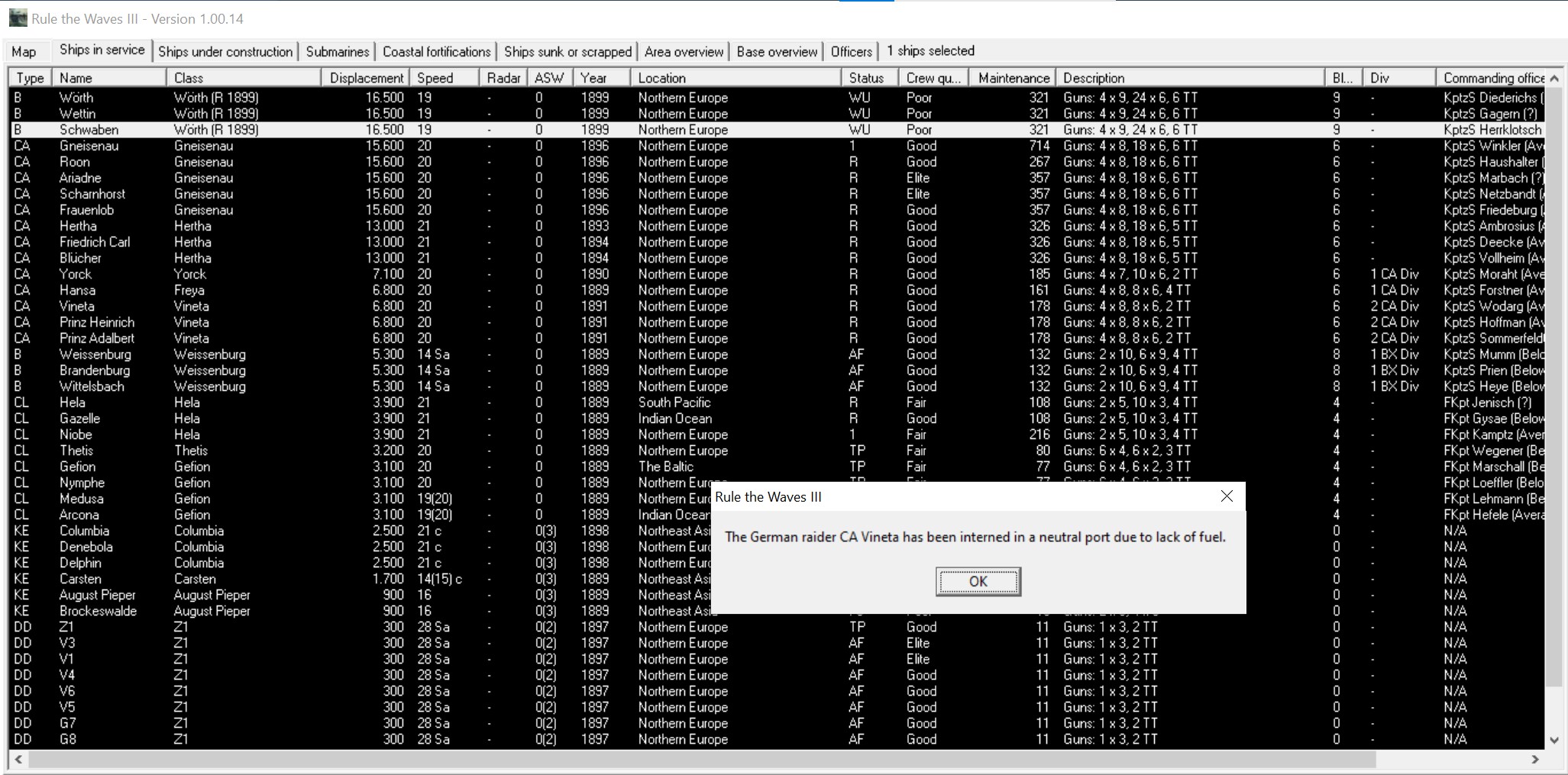Screen dimensions: 1568x775
Task: Close the Rule the Waves III dialog
Action: (x=1227, y=496)
